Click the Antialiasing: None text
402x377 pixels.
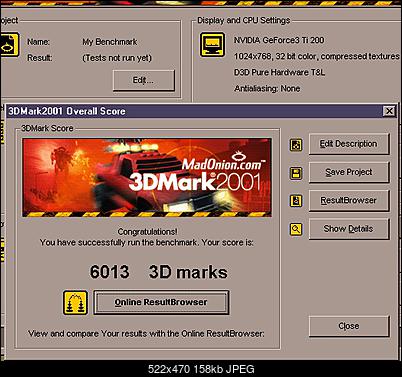tap(267, 89)
